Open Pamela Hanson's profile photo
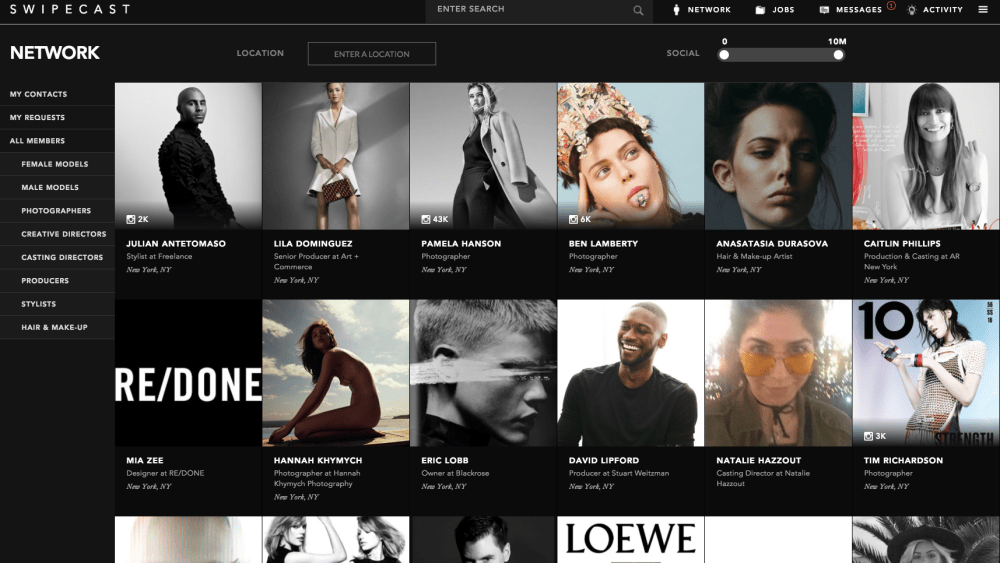1000x563 pixels. [483, 156]
